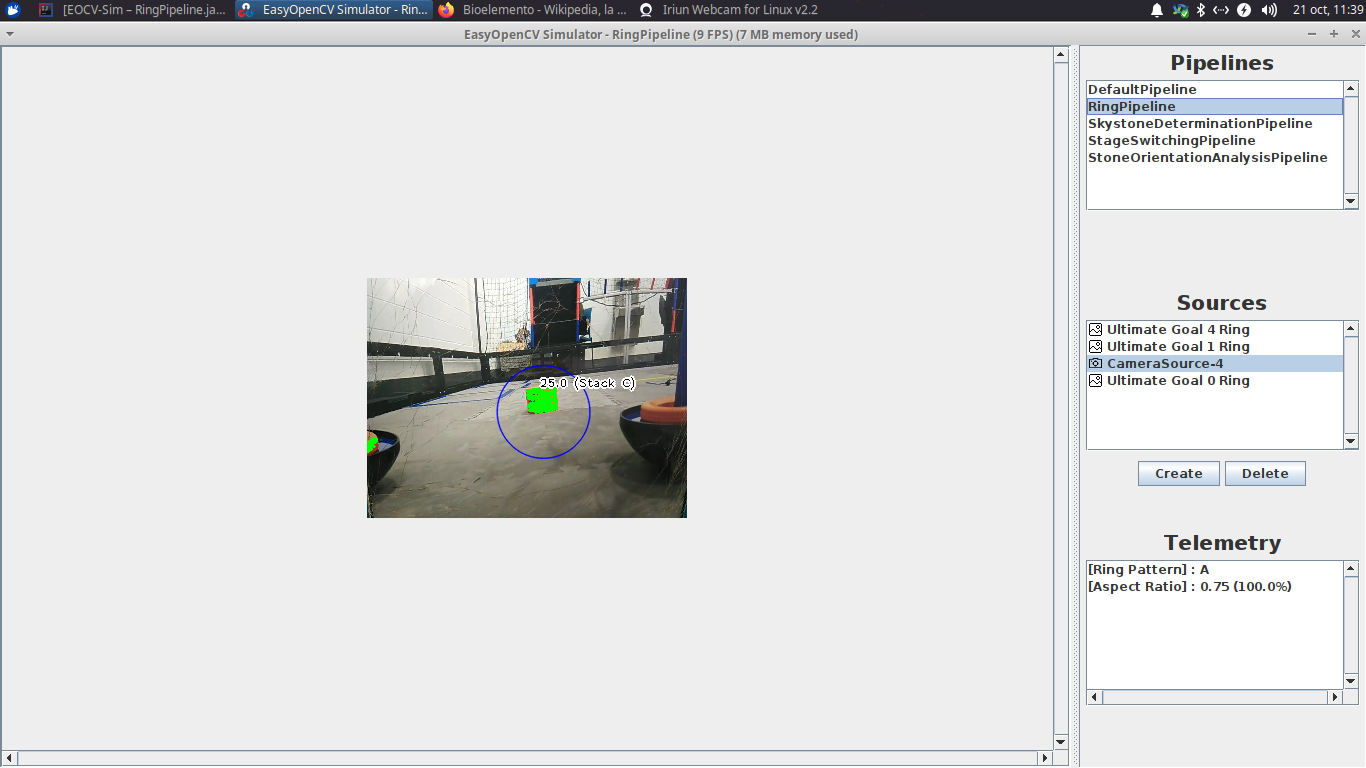The width and height of the screenshot is (1366, 768).
Task: Select DefaultPipeline from Pipelines list
Action: coord(1142,90)
